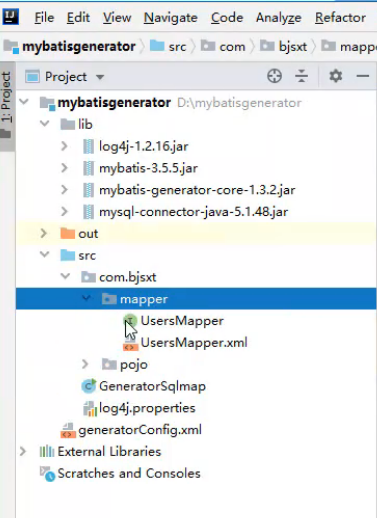Hide the Project panel with minus icon
Screen dimensions: 377x518
coord(363,76)
